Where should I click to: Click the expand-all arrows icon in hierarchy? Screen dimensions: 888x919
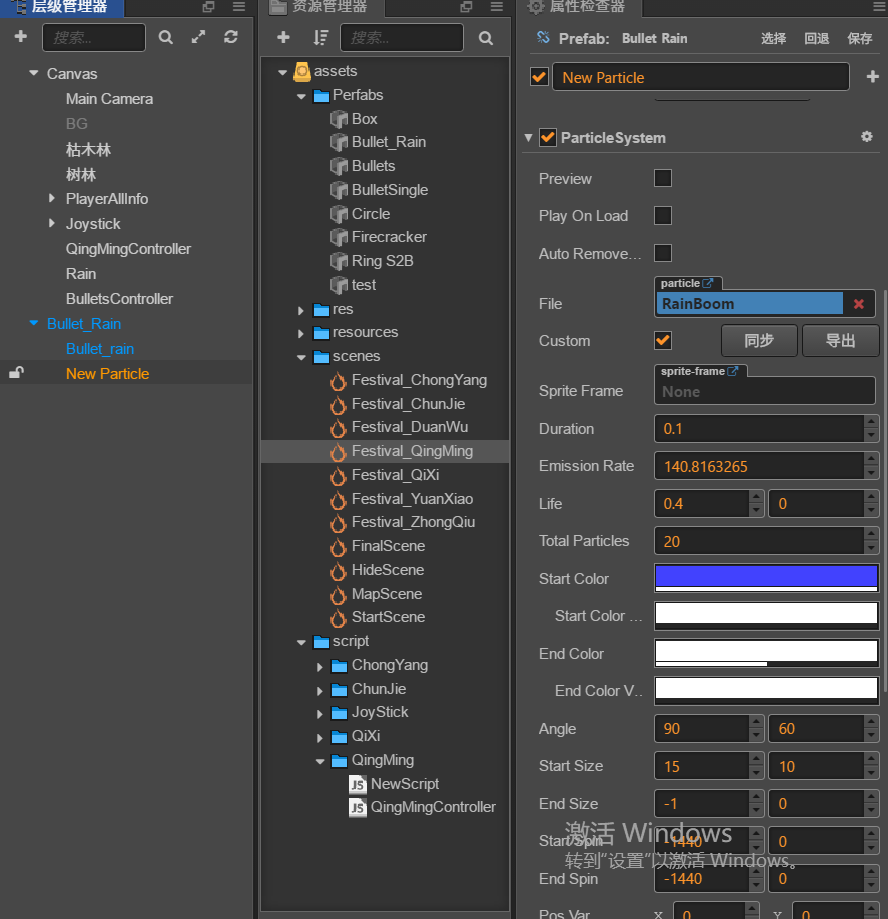199,37
